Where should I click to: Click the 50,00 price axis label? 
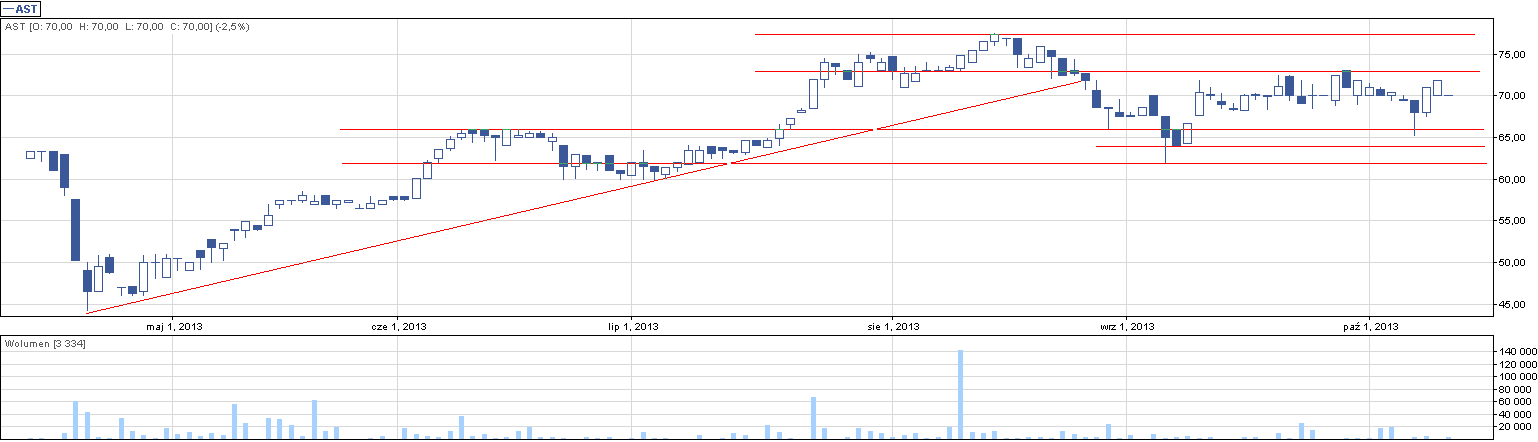pos(1514,263)
